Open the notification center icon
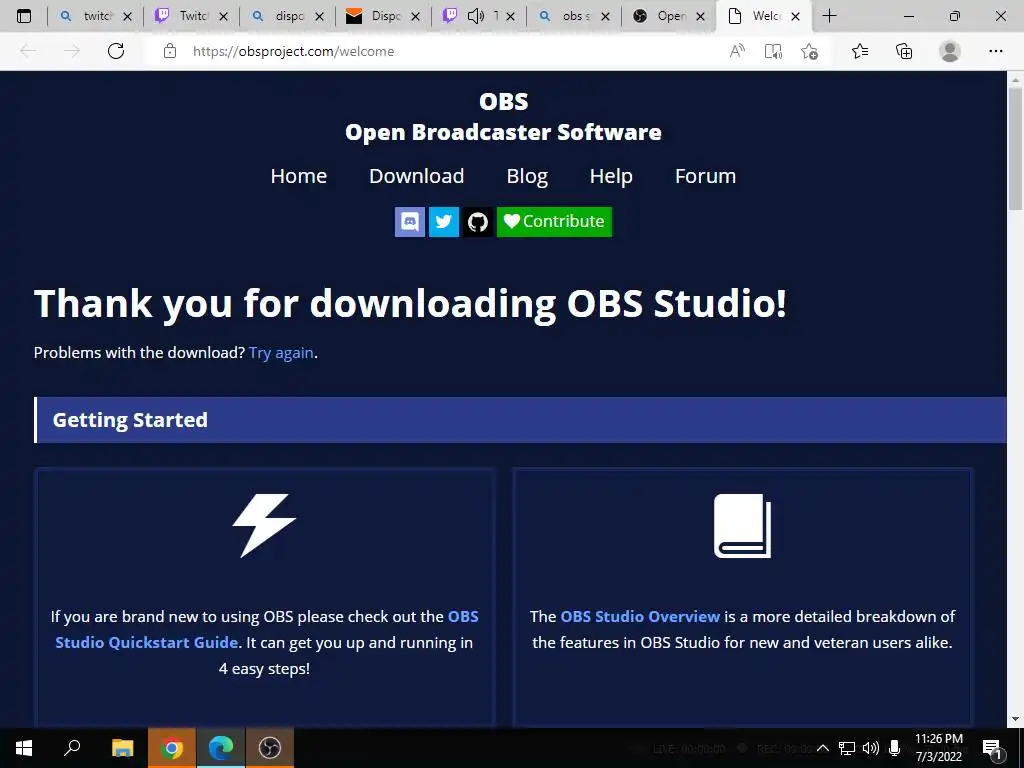The width and height of the screenshot is (1024, 768). click(993, 748)
